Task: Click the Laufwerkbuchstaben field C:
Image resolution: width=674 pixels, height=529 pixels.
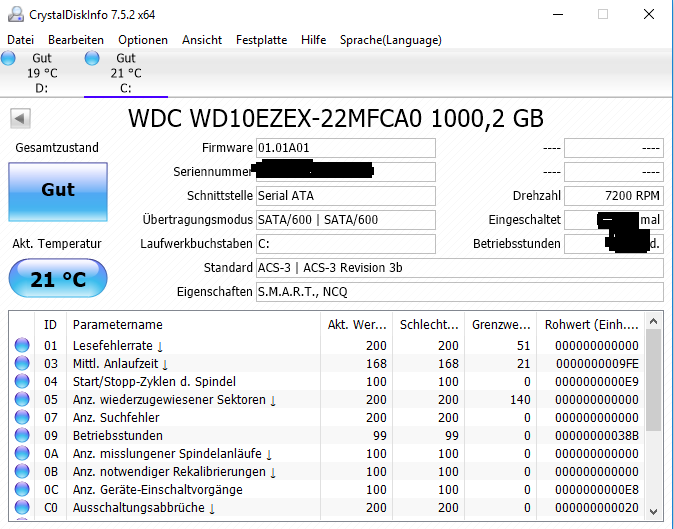Action: pyautogui.click(x=346, y=244)
